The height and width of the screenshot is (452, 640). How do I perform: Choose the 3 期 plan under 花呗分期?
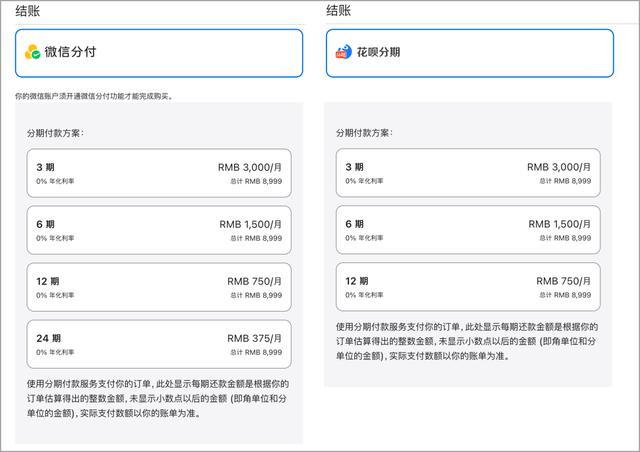(x=468, y=173)
